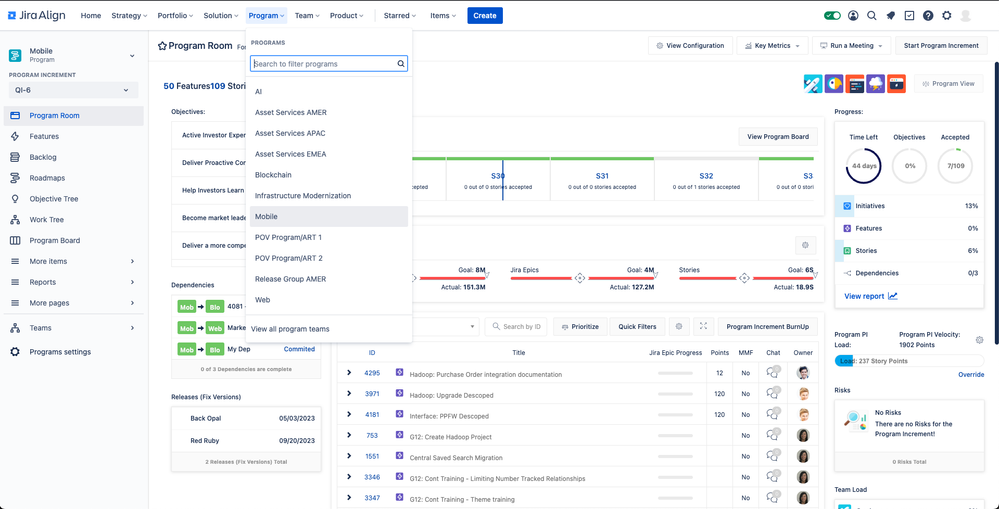Click the Search by ID field
The image size is (999, 509).
click(516, 326)
